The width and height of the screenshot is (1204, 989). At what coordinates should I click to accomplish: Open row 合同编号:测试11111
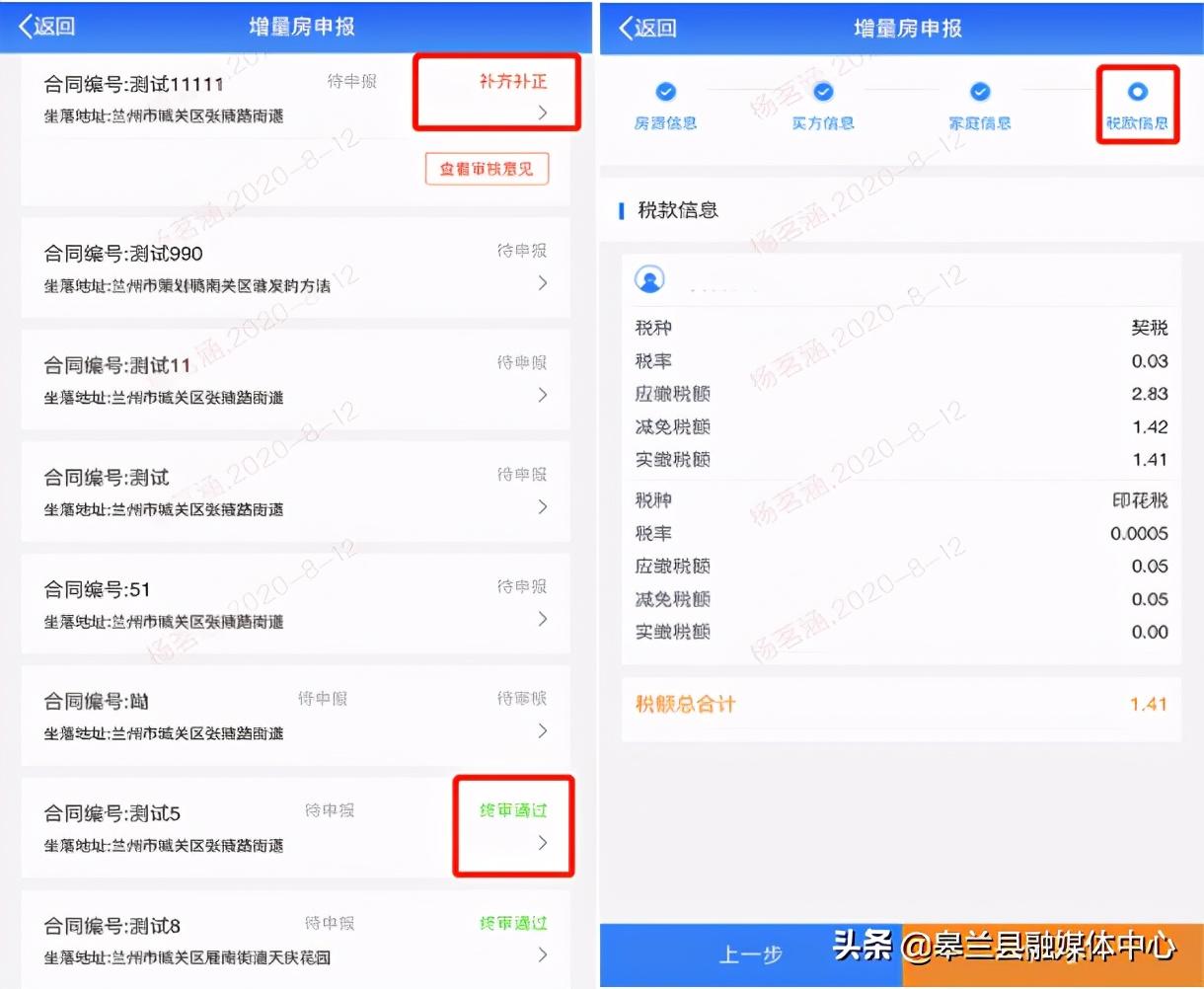click(x=295, y=130)
